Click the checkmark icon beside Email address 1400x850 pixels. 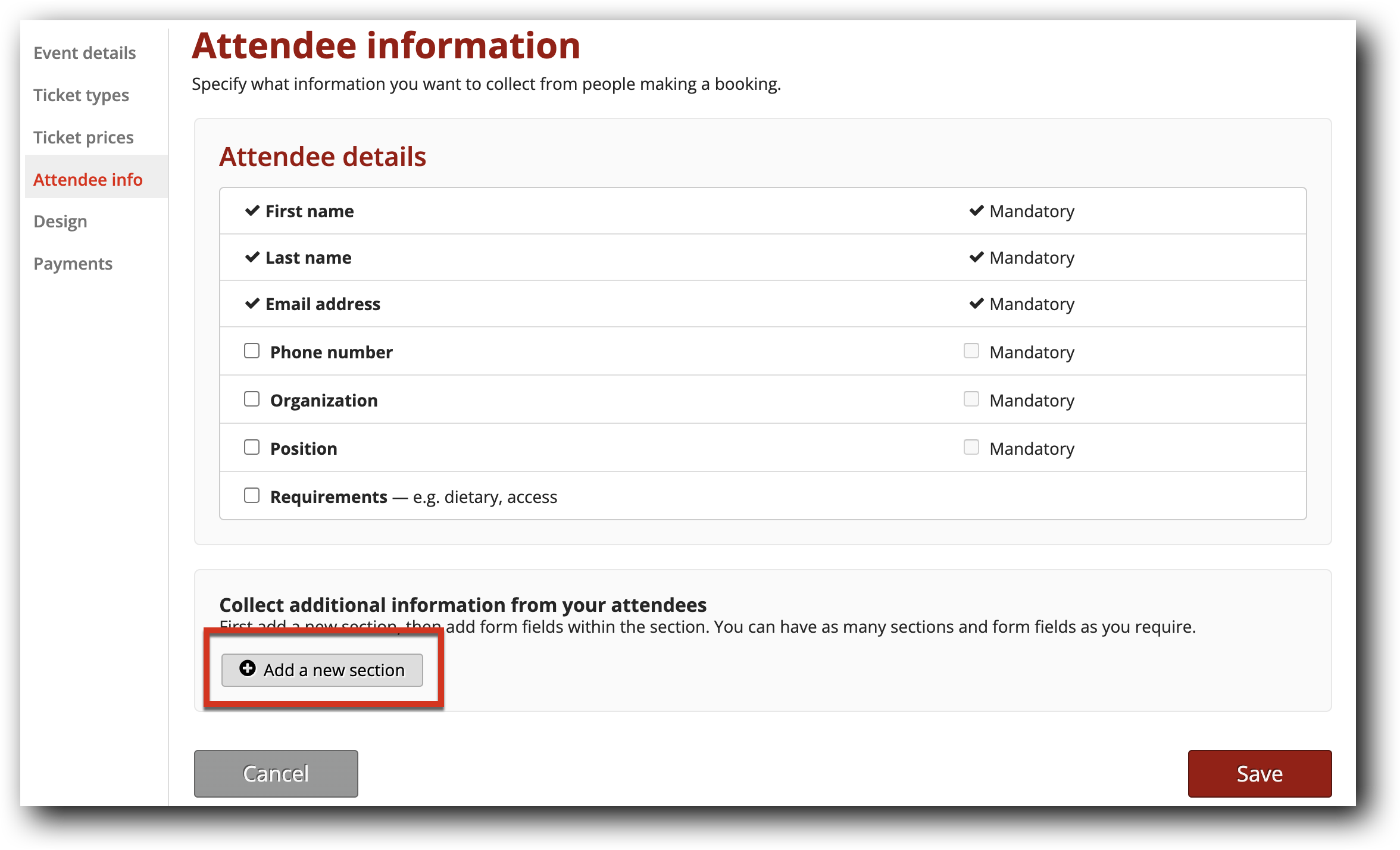[251, 303]
